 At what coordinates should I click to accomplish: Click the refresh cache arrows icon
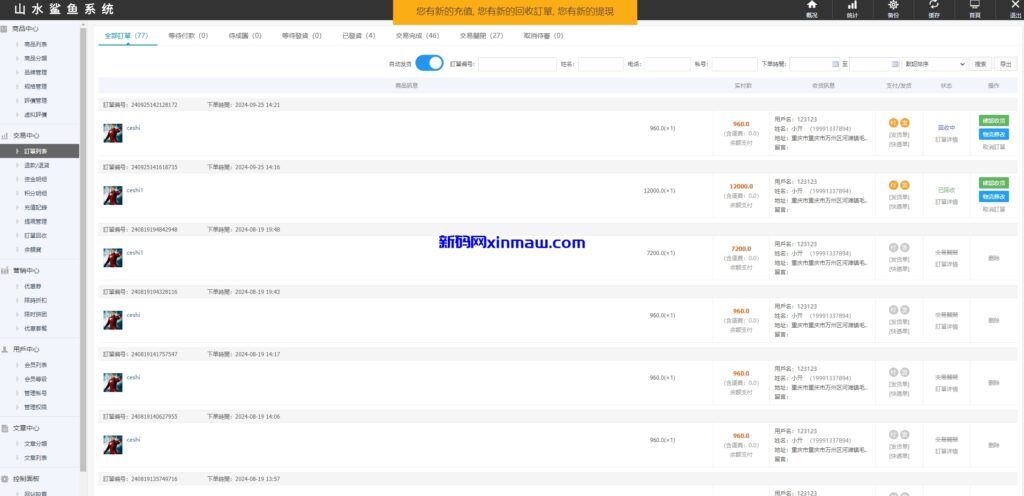[933, 6]
